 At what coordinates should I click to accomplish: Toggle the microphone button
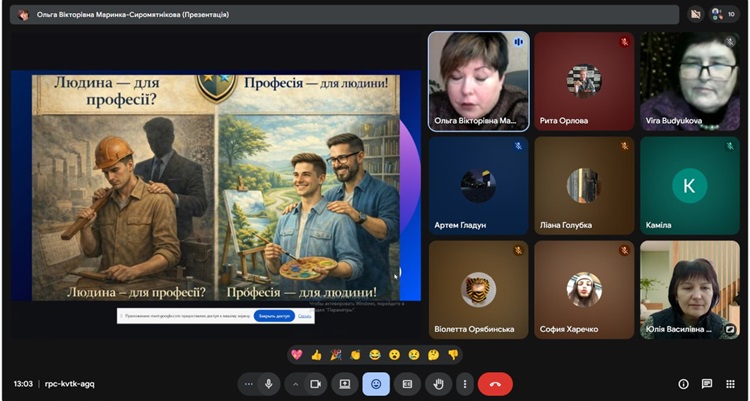pyautogui.click(x=269, y=384)
